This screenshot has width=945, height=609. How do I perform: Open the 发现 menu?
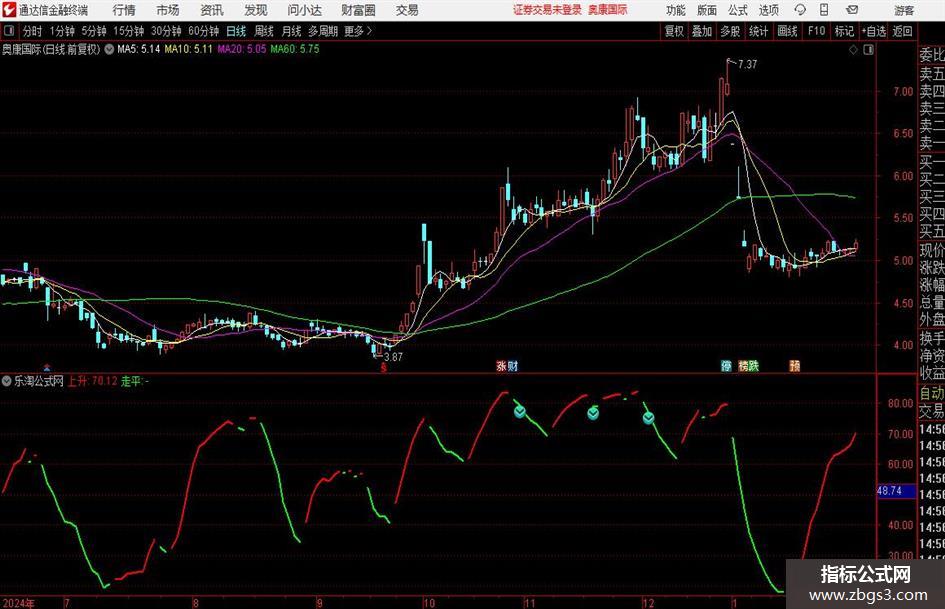[256, 10]
